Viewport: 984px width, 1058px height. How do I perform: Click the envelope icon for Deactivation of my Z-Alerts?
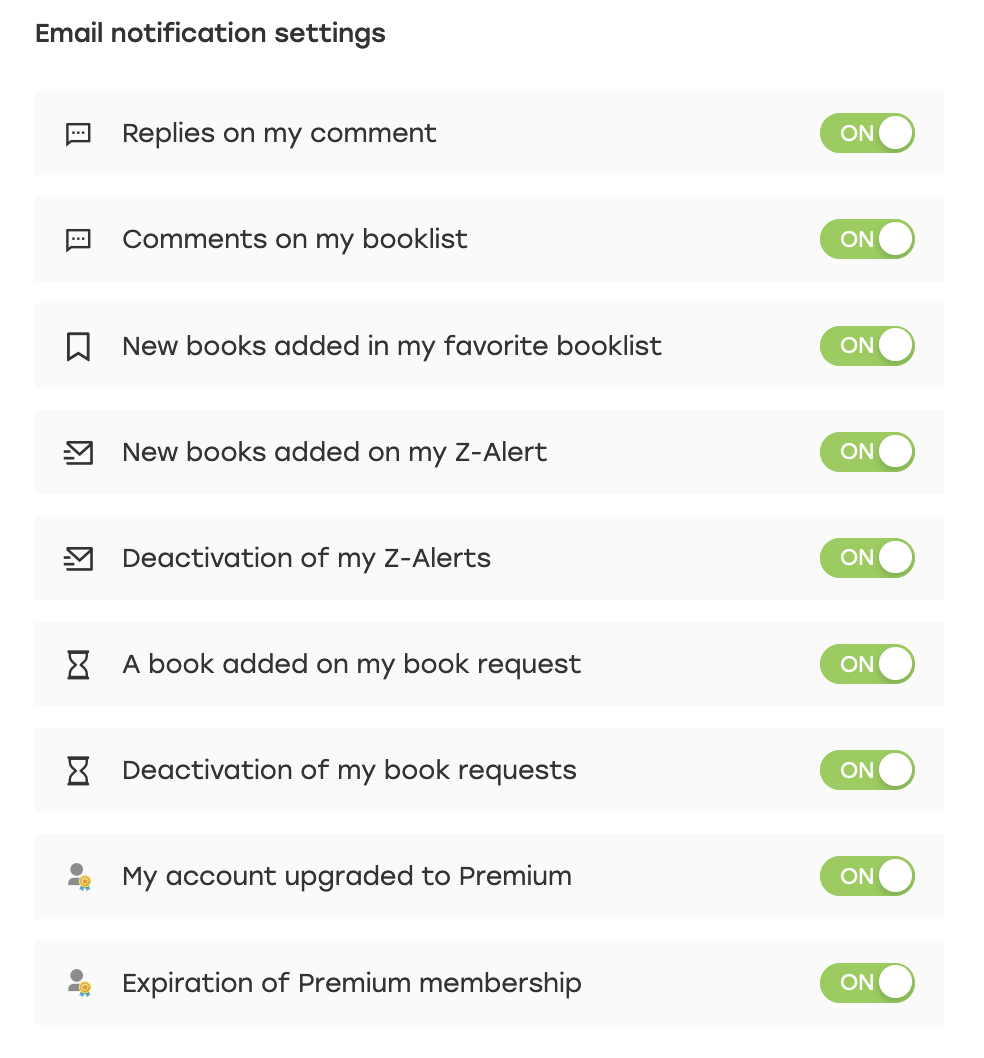(x=78, y=558)
